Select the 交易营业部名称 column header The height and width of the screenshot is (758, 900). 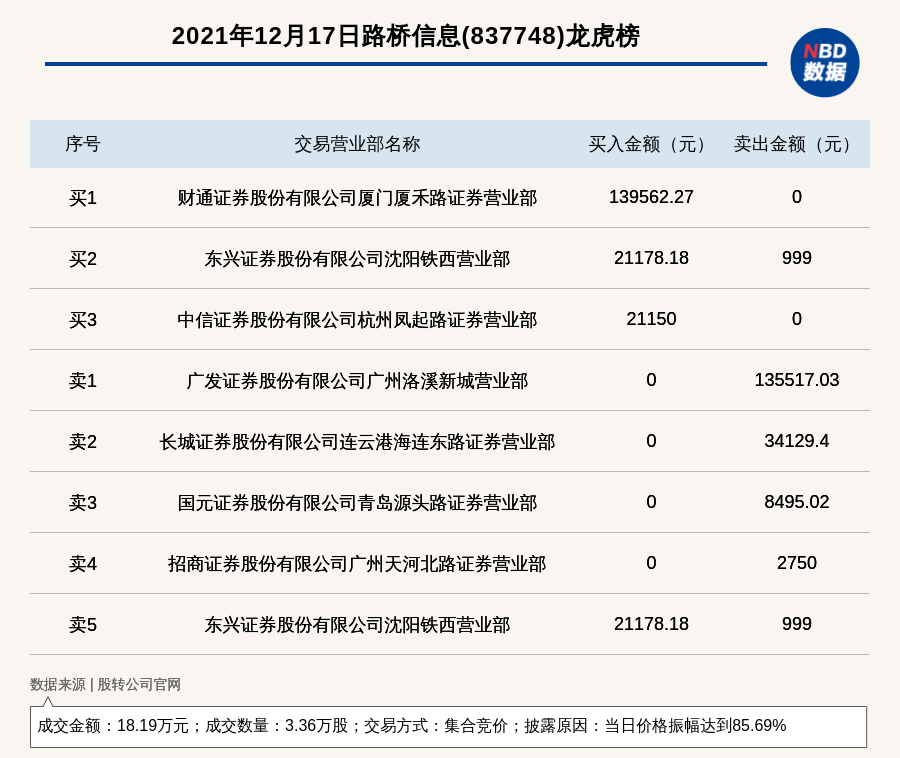point(357,144)
